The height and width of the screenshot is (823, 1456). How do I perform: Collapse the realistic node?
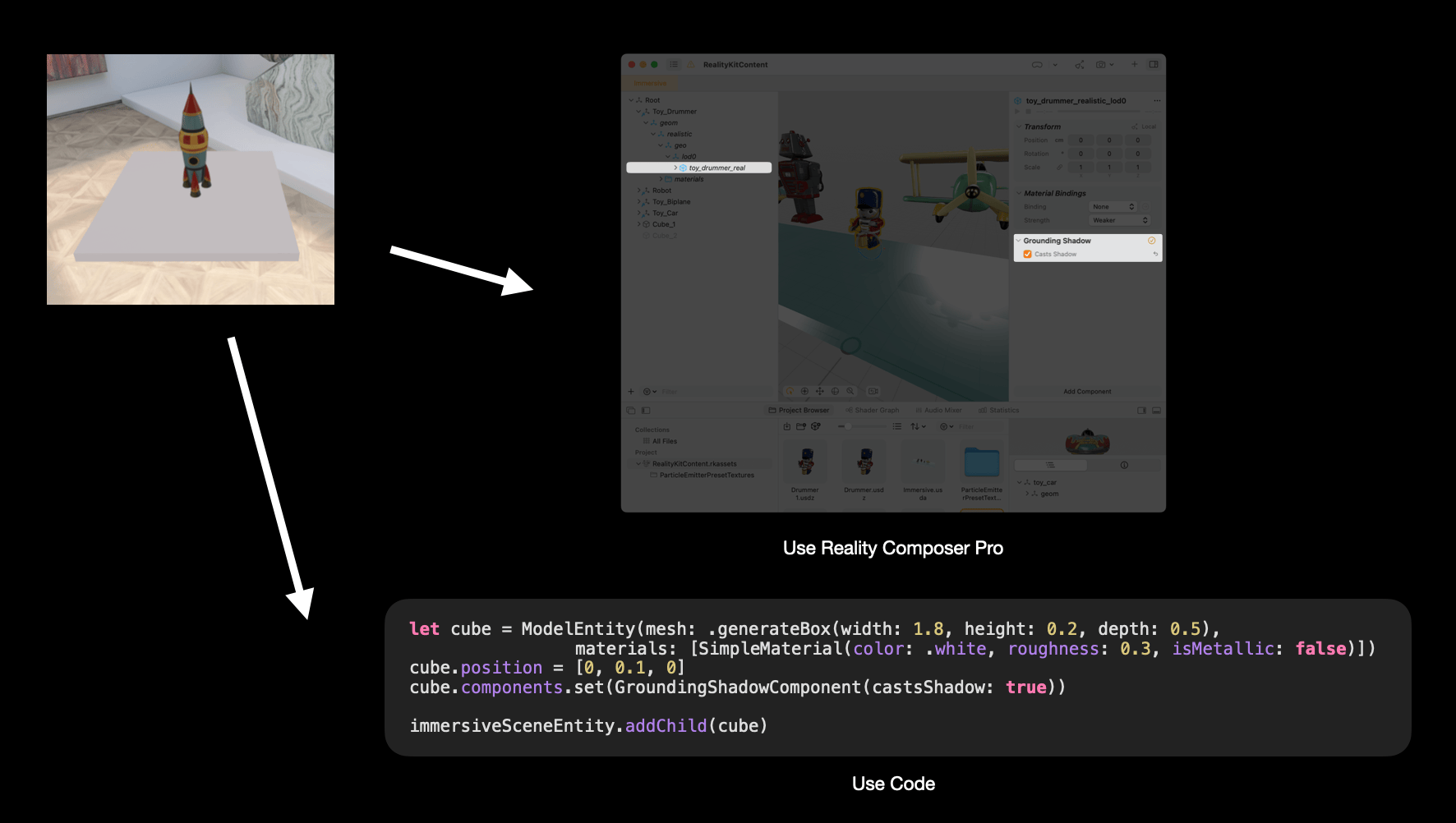click(x=653, y=134)
